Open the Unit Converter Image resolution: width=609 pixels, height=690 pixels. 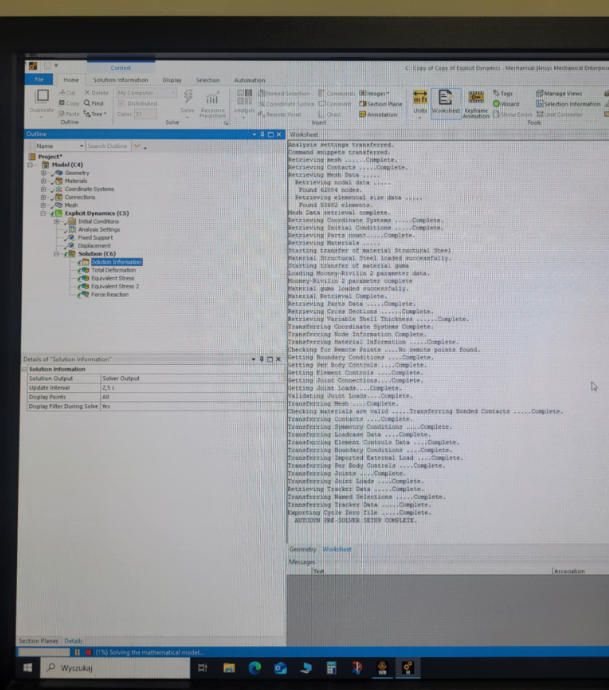pos(559,114)
